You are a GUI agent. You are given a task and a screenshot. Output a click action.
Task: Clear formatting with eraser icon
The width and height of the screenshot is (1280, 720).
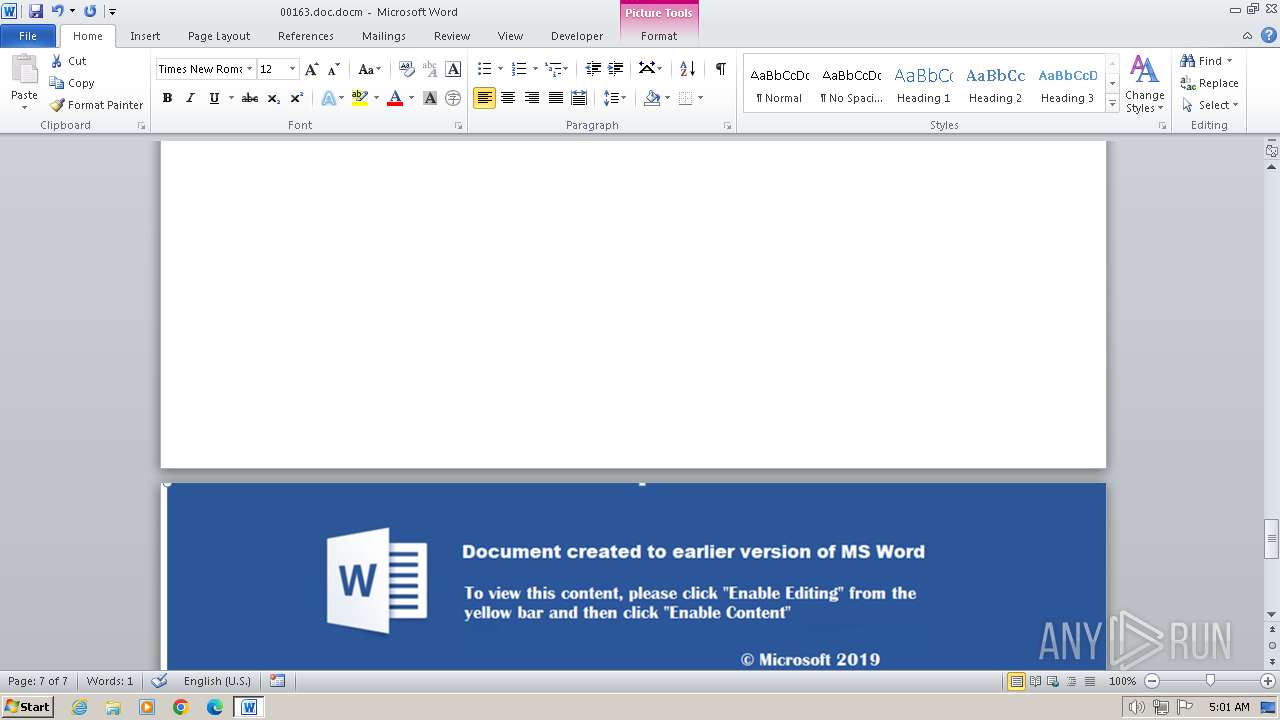pos(407,69)
